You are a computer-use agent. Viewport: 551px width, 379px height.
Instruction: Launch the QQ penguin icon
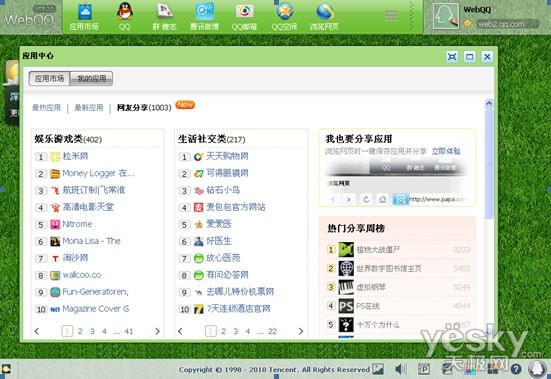[x=124, y=12]
